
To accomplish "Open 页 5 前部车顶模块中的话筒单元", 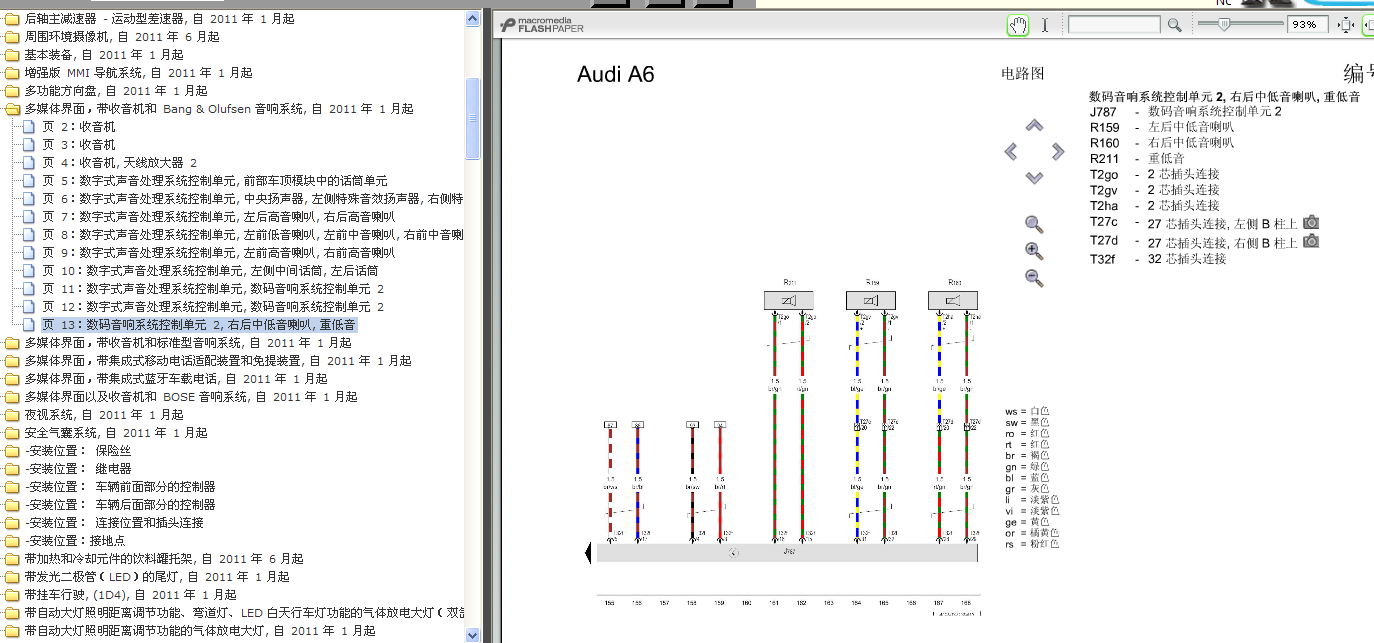I will pos(214,181).
